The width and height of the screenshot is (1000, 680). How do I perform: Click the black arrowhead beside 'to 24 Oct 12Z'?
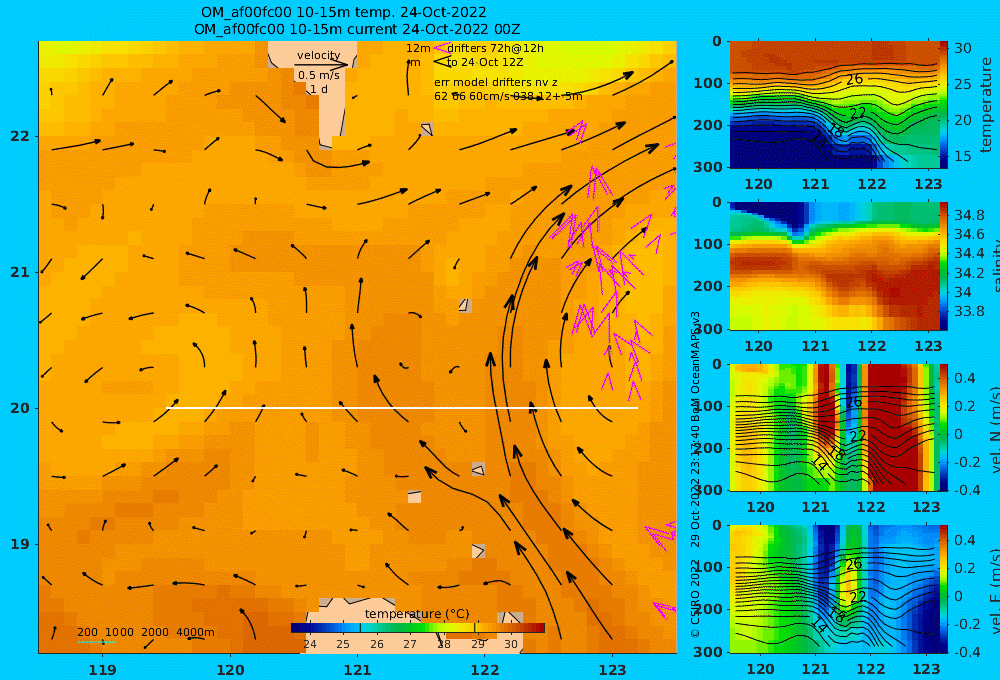(441, 62)
